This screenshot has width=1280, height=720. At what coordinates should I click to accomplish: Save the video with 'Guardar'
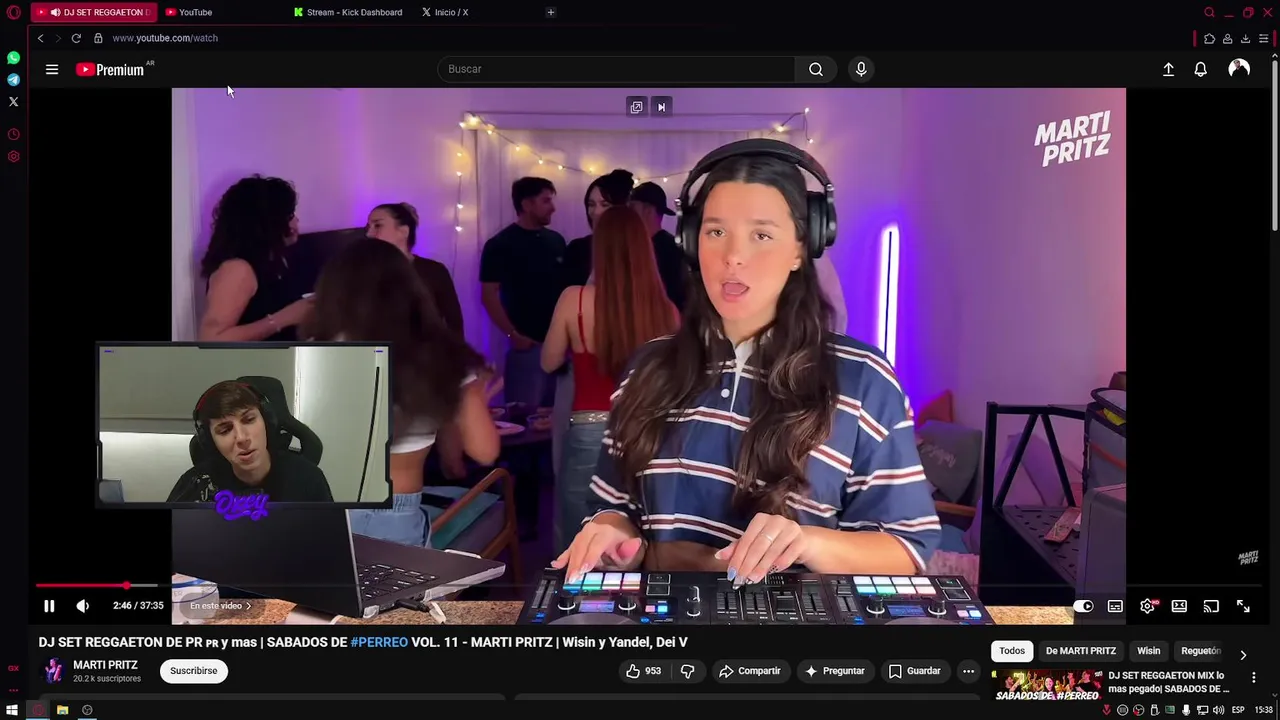[x=915, y=671]
